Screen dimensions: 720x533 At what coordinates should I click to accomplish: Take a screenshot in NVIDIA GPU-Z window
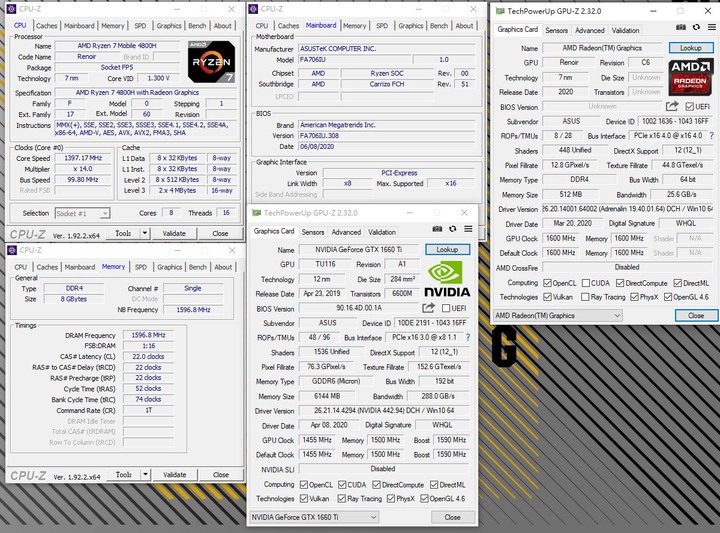[x=437, y=229]
